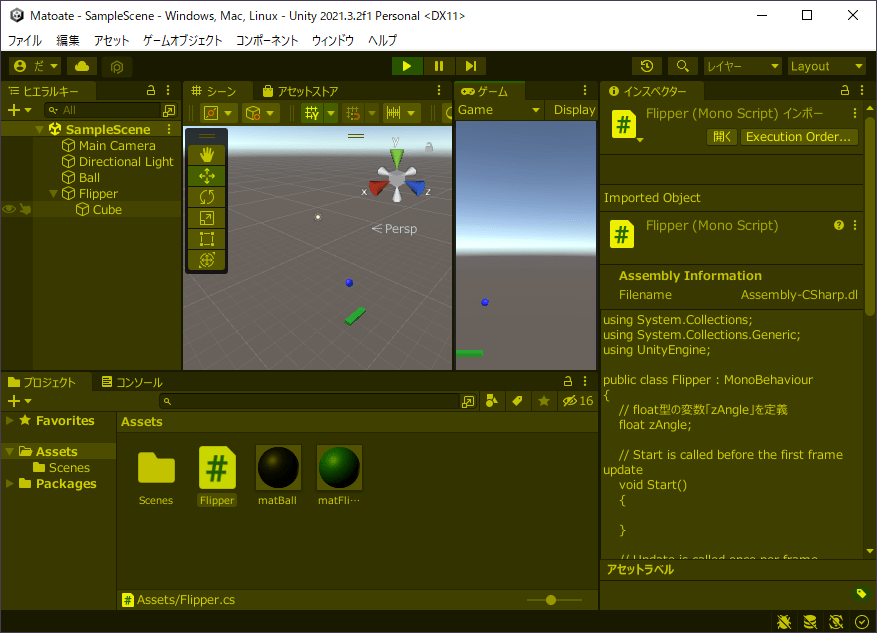Open the Hierarchy add (+) dropdown

pyautogui.click(x=20, y=110)
